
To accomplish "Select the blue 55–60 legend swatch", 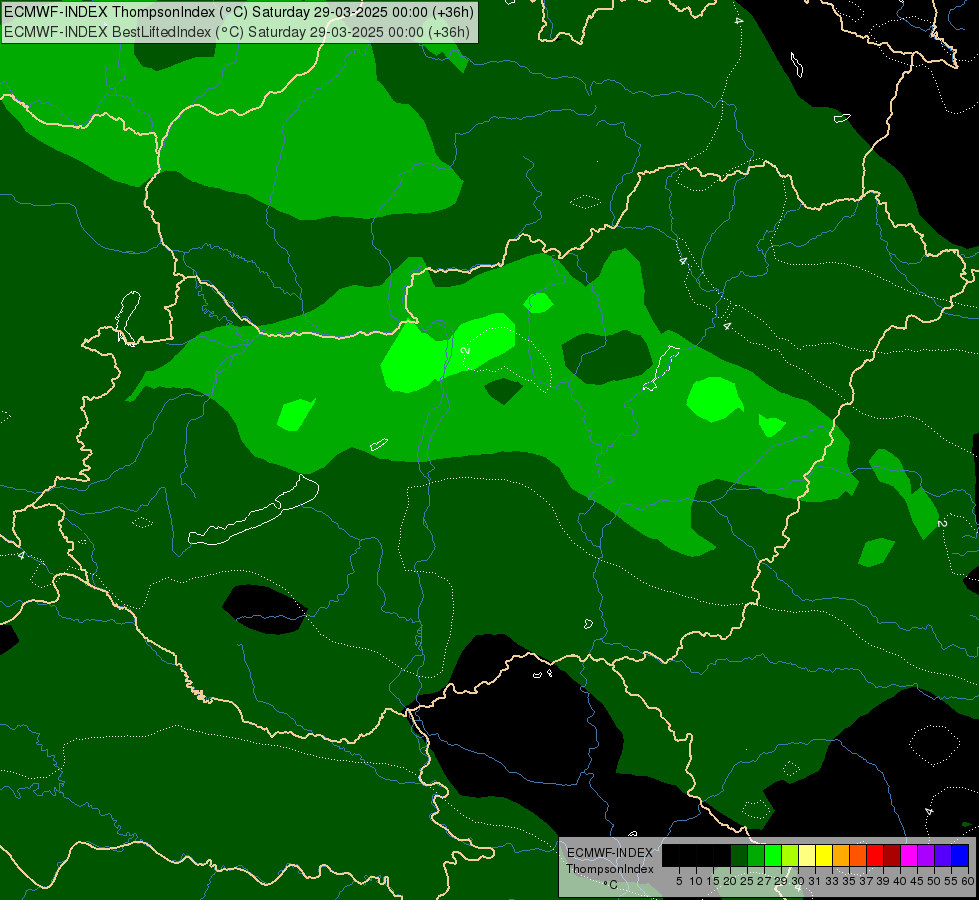I will tap(960, 855).
